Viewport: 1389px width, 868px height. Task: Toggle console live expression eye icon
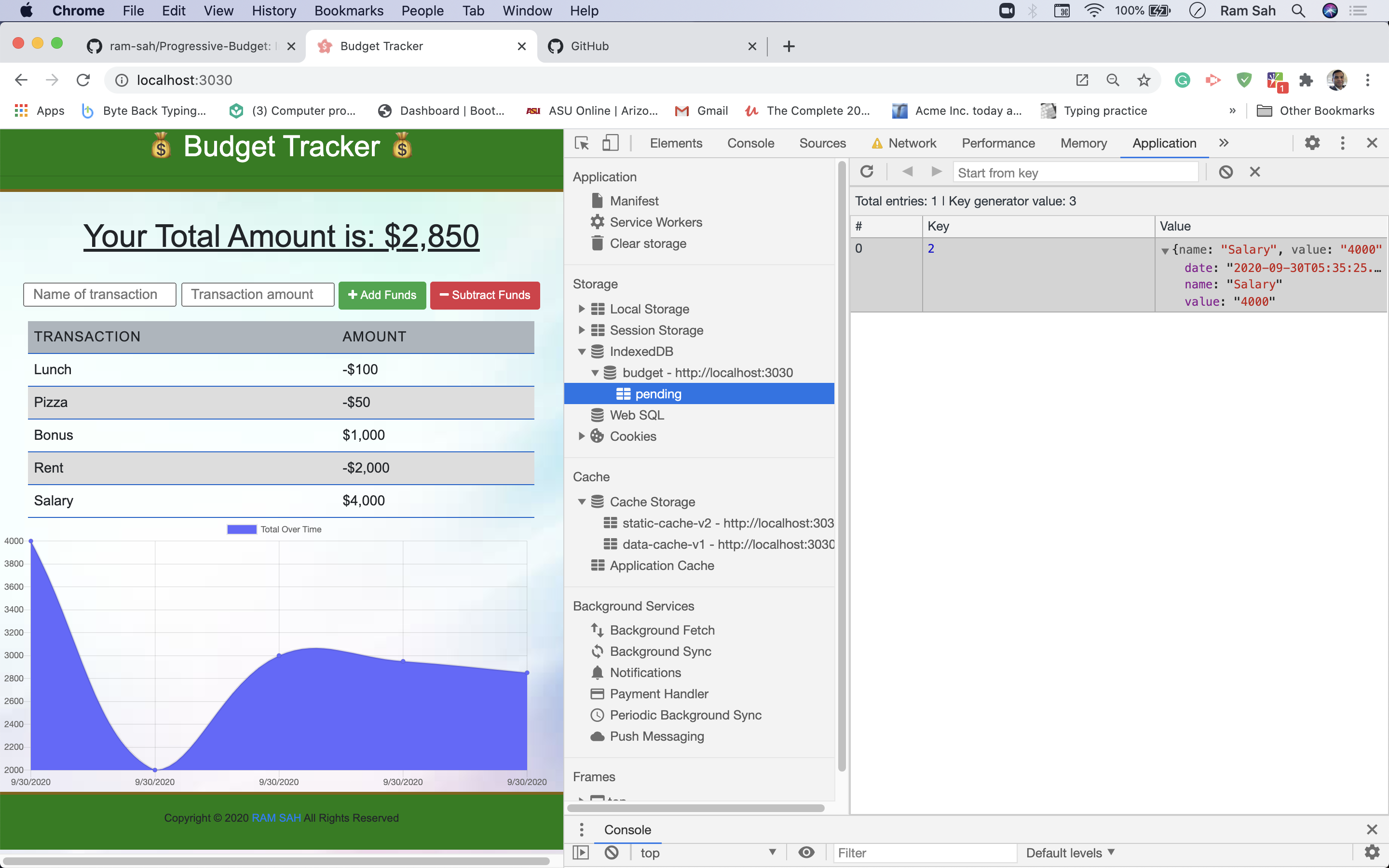[806, 853]
